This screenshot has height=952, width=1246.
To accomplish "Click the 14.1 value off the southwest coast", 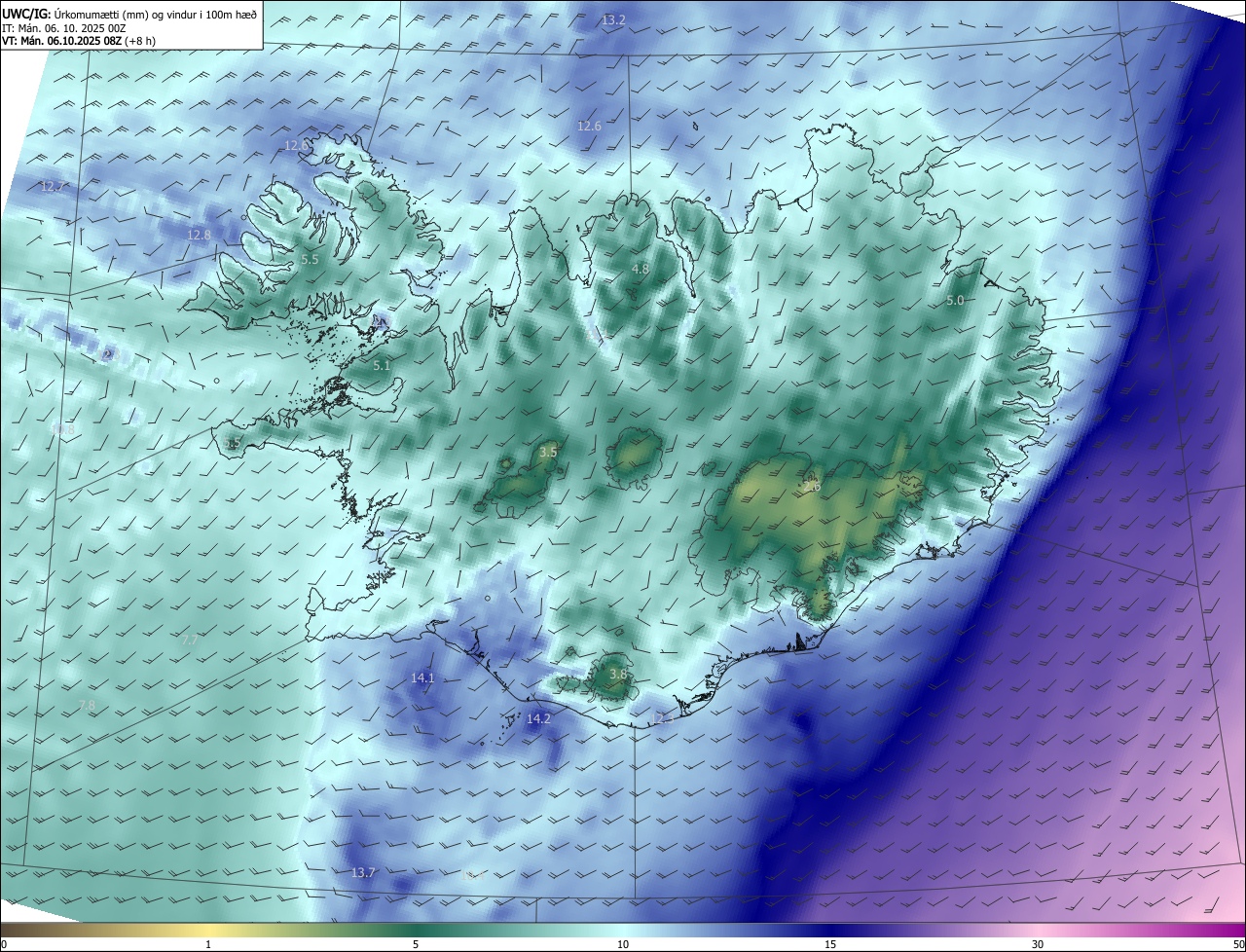I will (422, 677).
